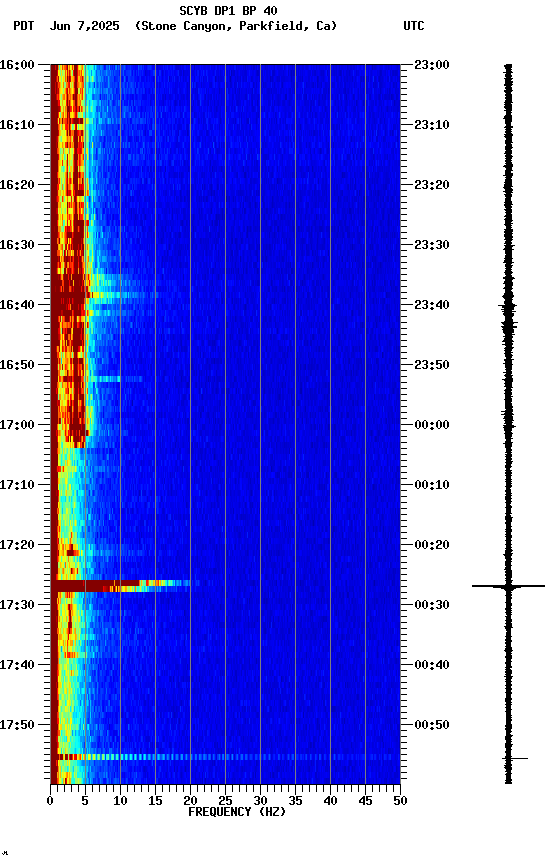Image resolution: width=552 pixels, height=864 pixels.
Task: Click the '00:00' UTC time label
Action: (x=432, y=425)
